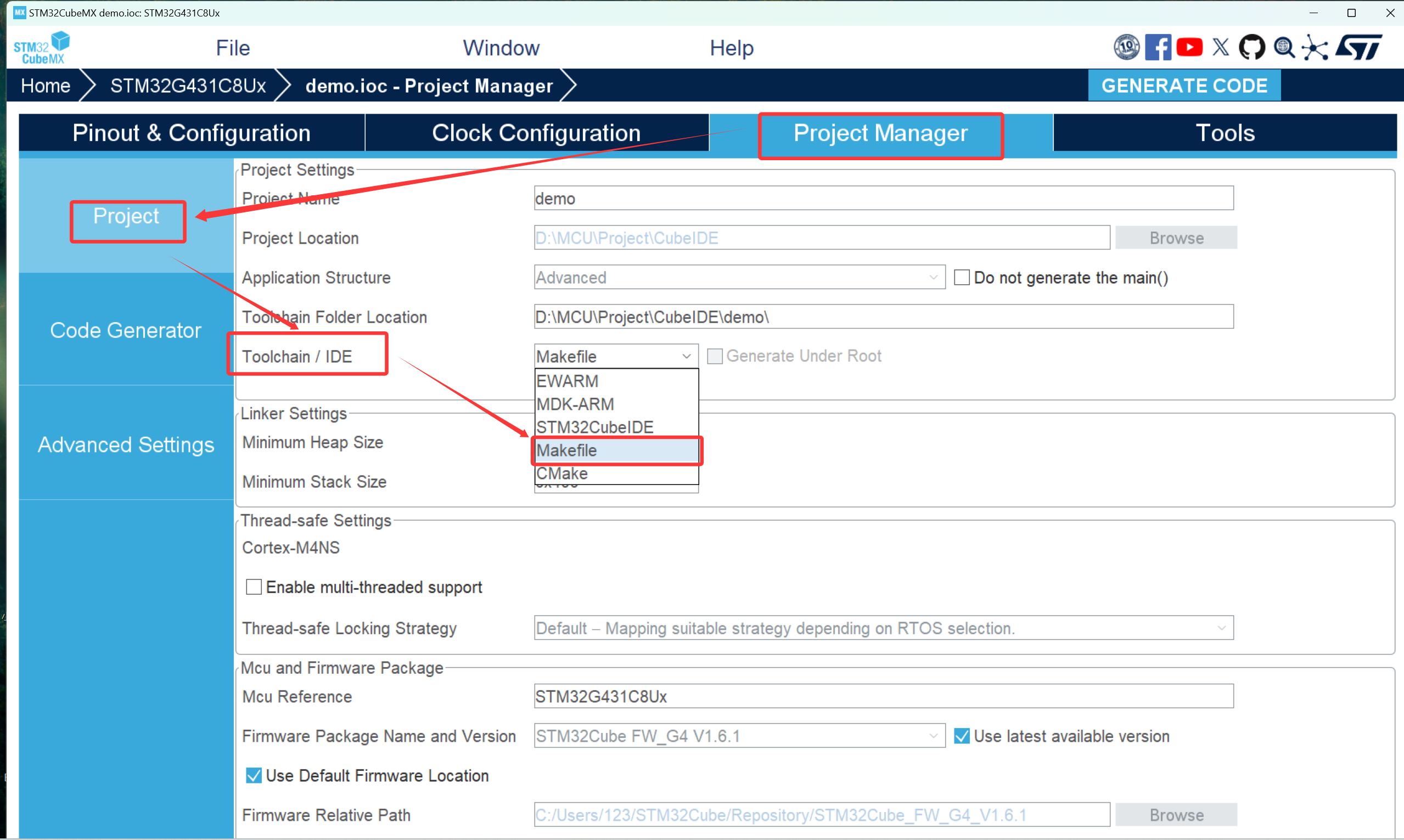1404x840 pixels.
Task: Click Browse next to Firmware Relative Path
Action: tap(1176, 815)
